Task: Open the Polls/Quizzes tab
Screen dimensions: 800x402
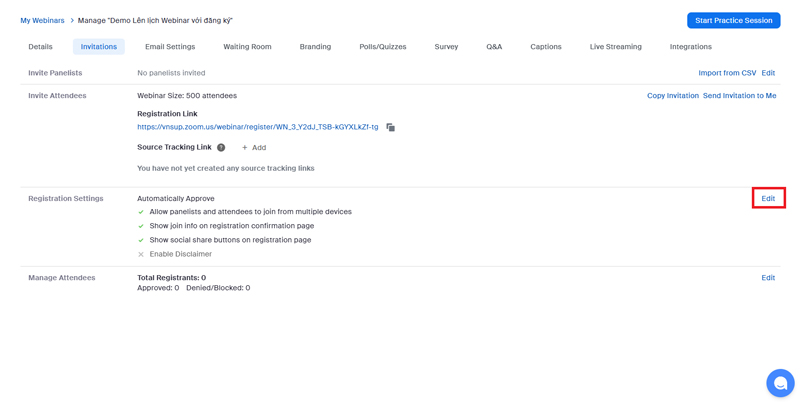Action: pos(383,46)
